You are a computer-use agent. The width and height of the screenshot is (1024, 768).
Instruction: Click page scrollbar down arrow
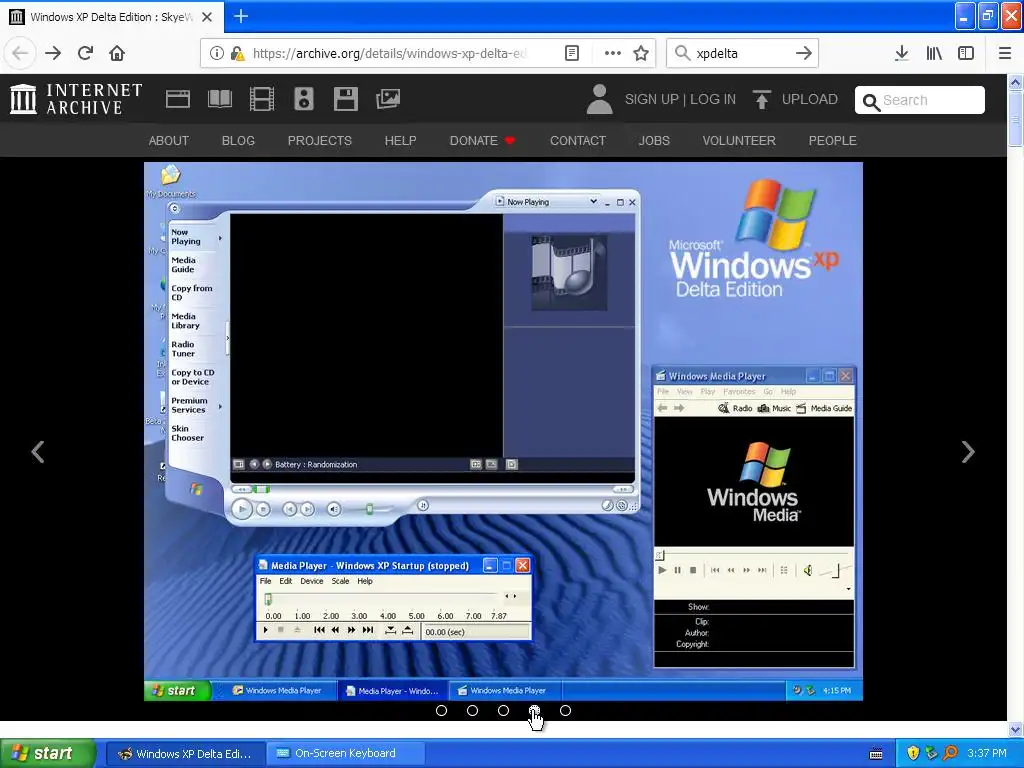[1016, 729]
